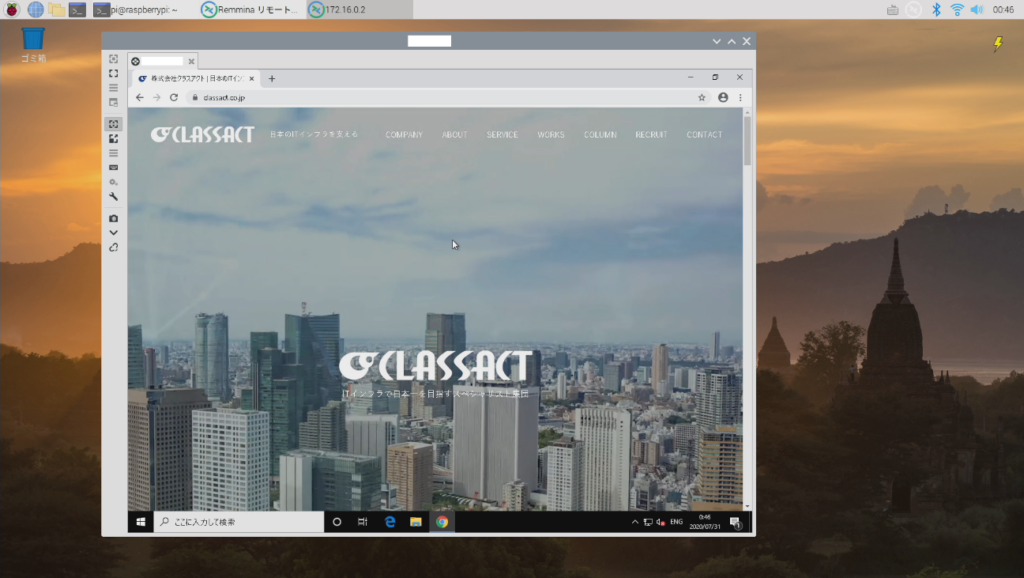The width and height of the screenshot is (1024, 578).
Task: Open the COMPANY nav link
Action: pyautogui.click(x=404, y=135)
